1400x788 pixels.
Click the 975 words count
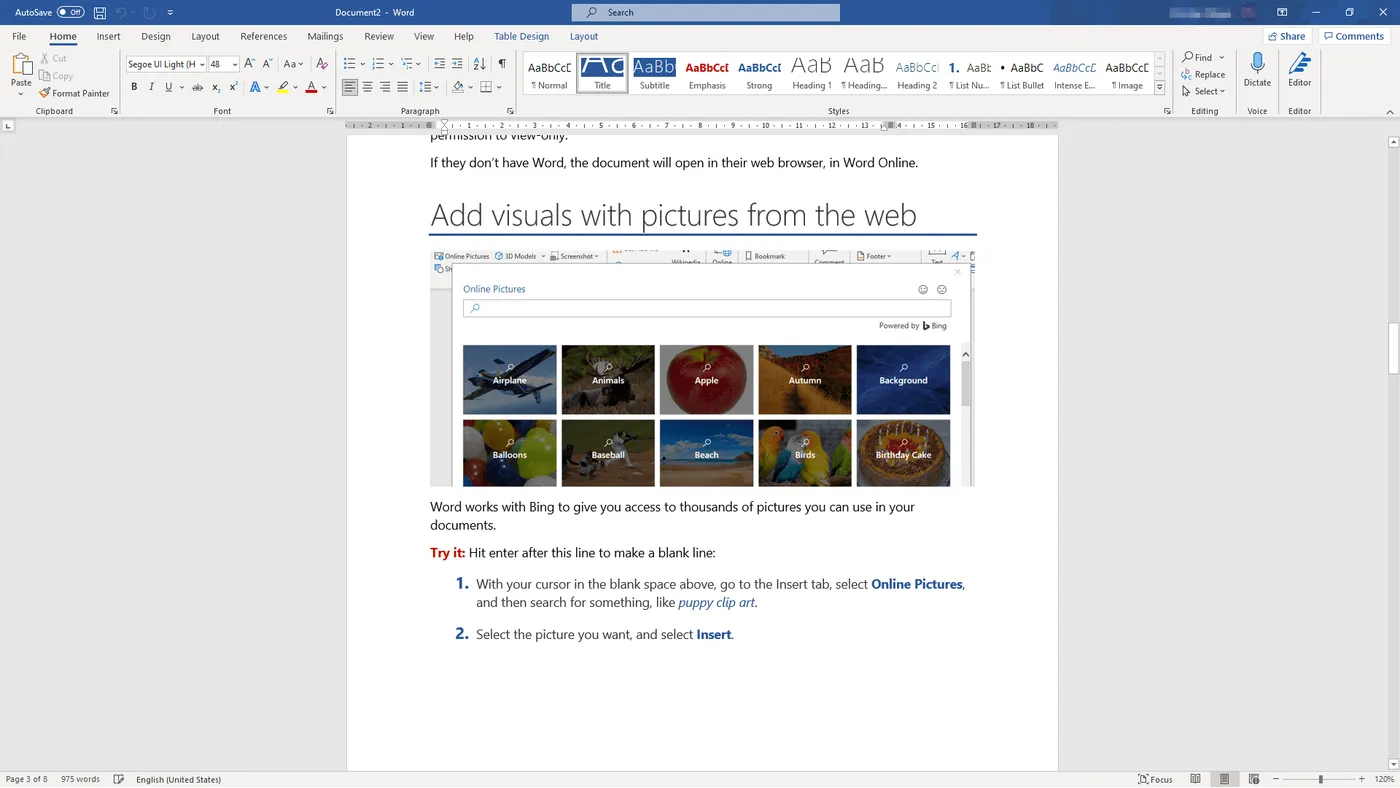(80, 779)
